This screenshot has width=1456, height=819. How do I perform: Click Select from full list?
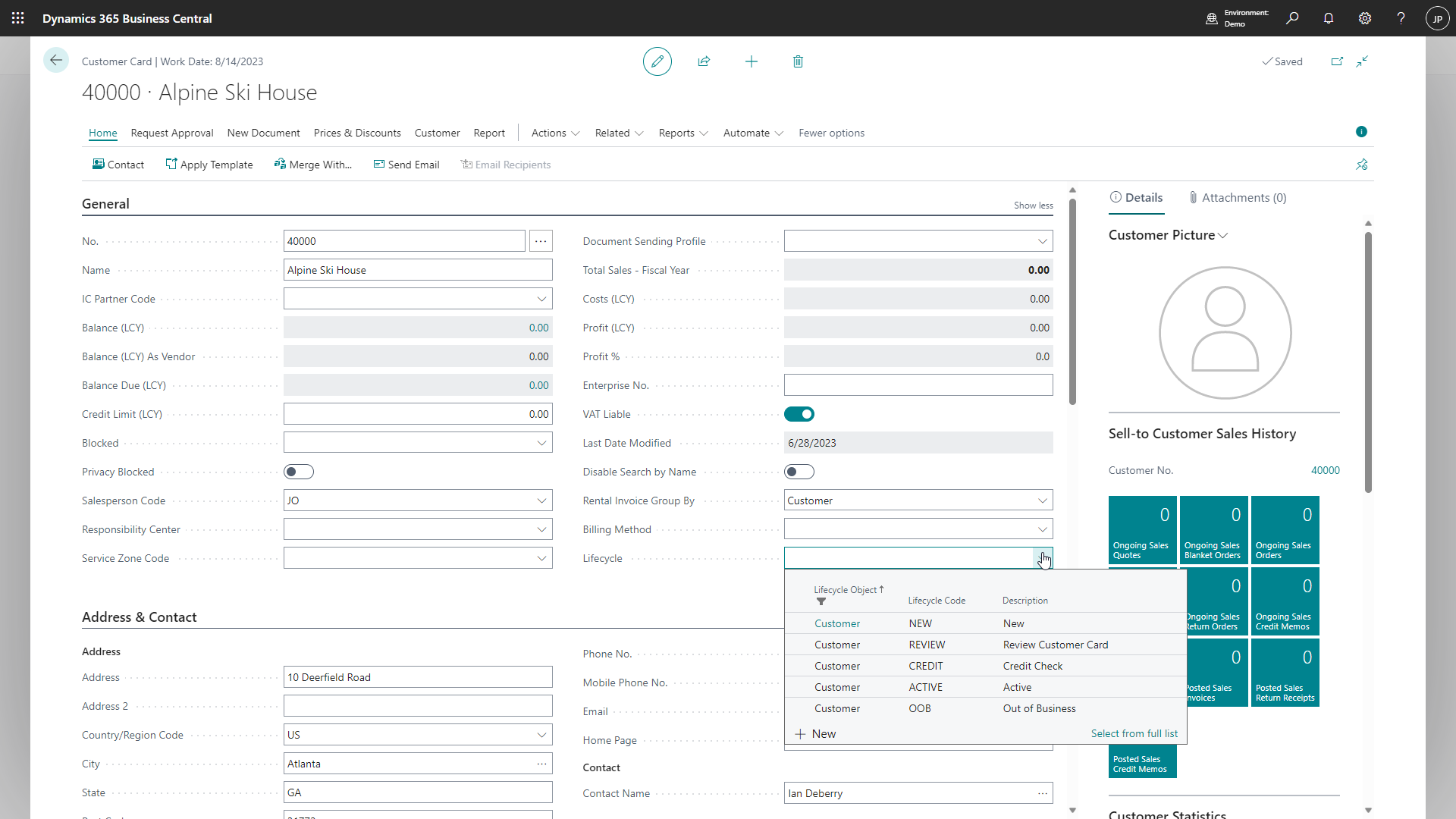pyautogui.click(x=1134, y=733)
